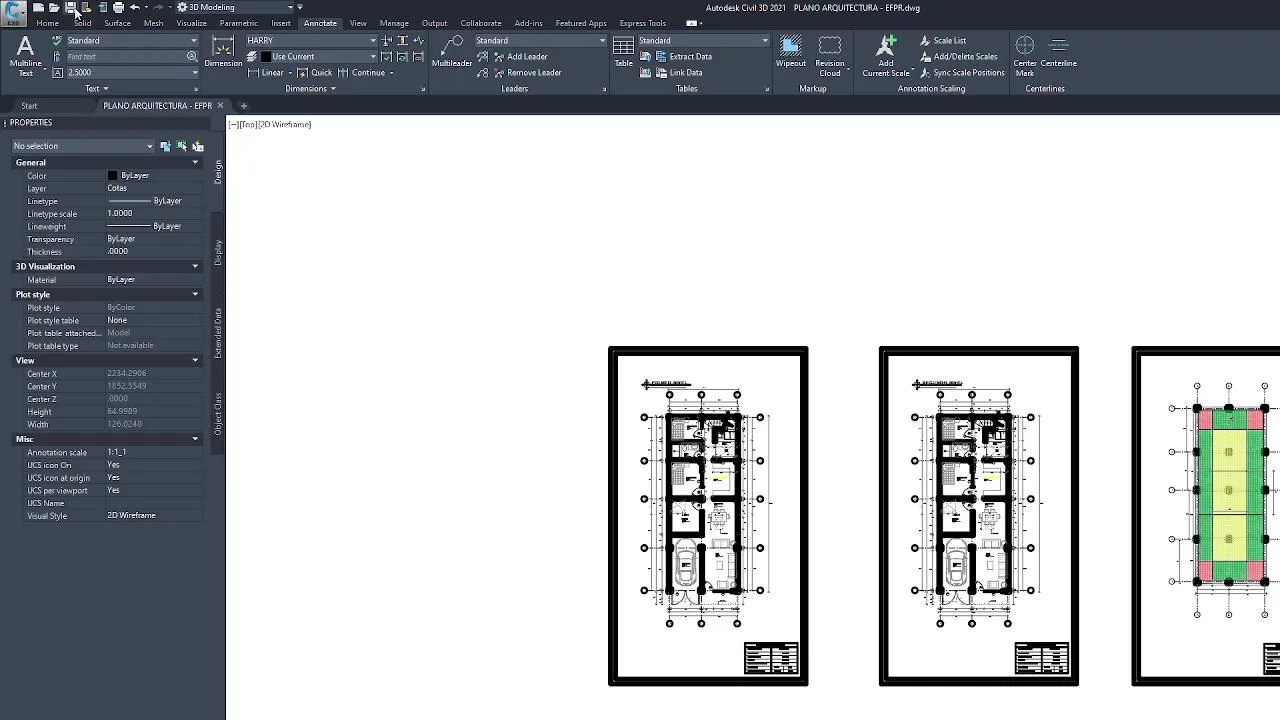Click the Undo arrow icon
The image size is (1280, 720).
[x=134, y=7]
